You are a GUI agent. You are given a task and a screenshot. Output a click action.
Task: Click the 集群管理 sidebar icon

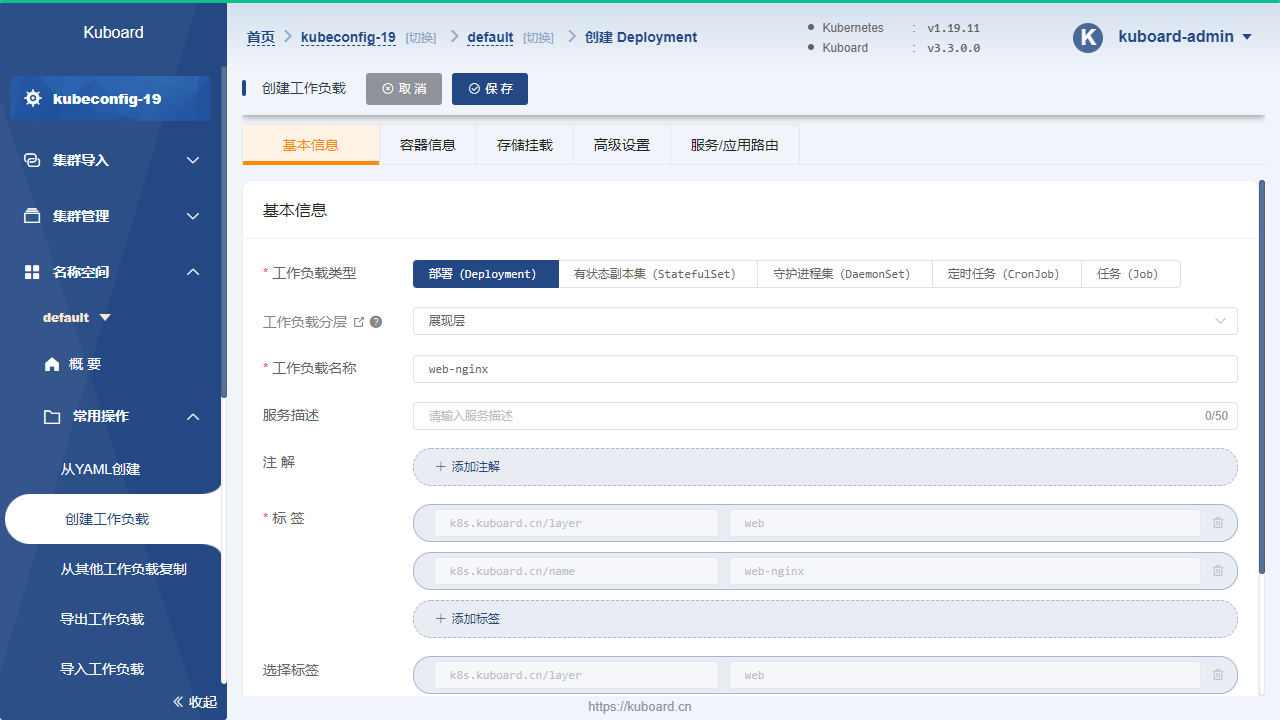pyautogui.click(x=32, y=216)
